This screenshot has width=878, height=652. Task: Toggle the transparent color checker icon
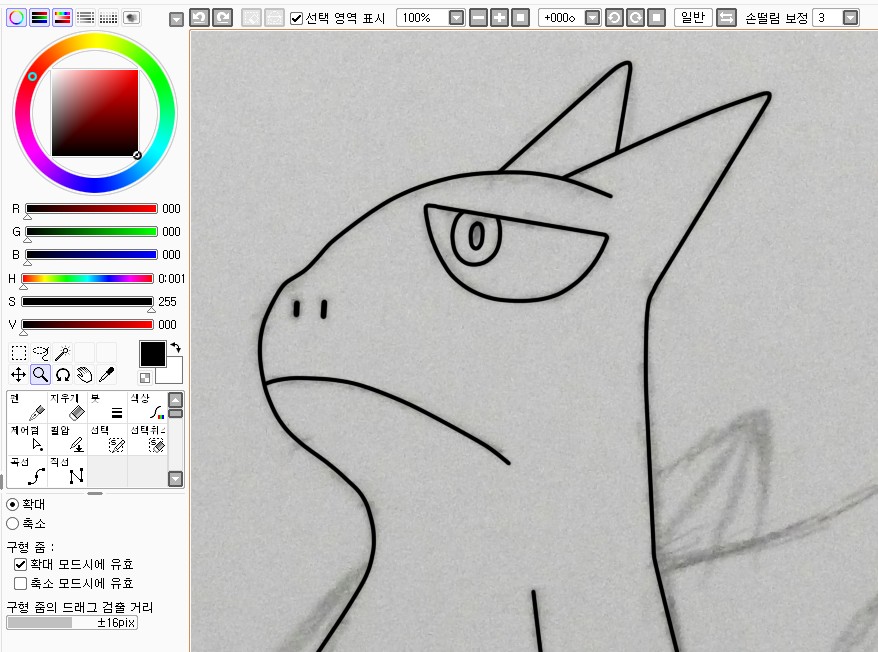(144, 378)
